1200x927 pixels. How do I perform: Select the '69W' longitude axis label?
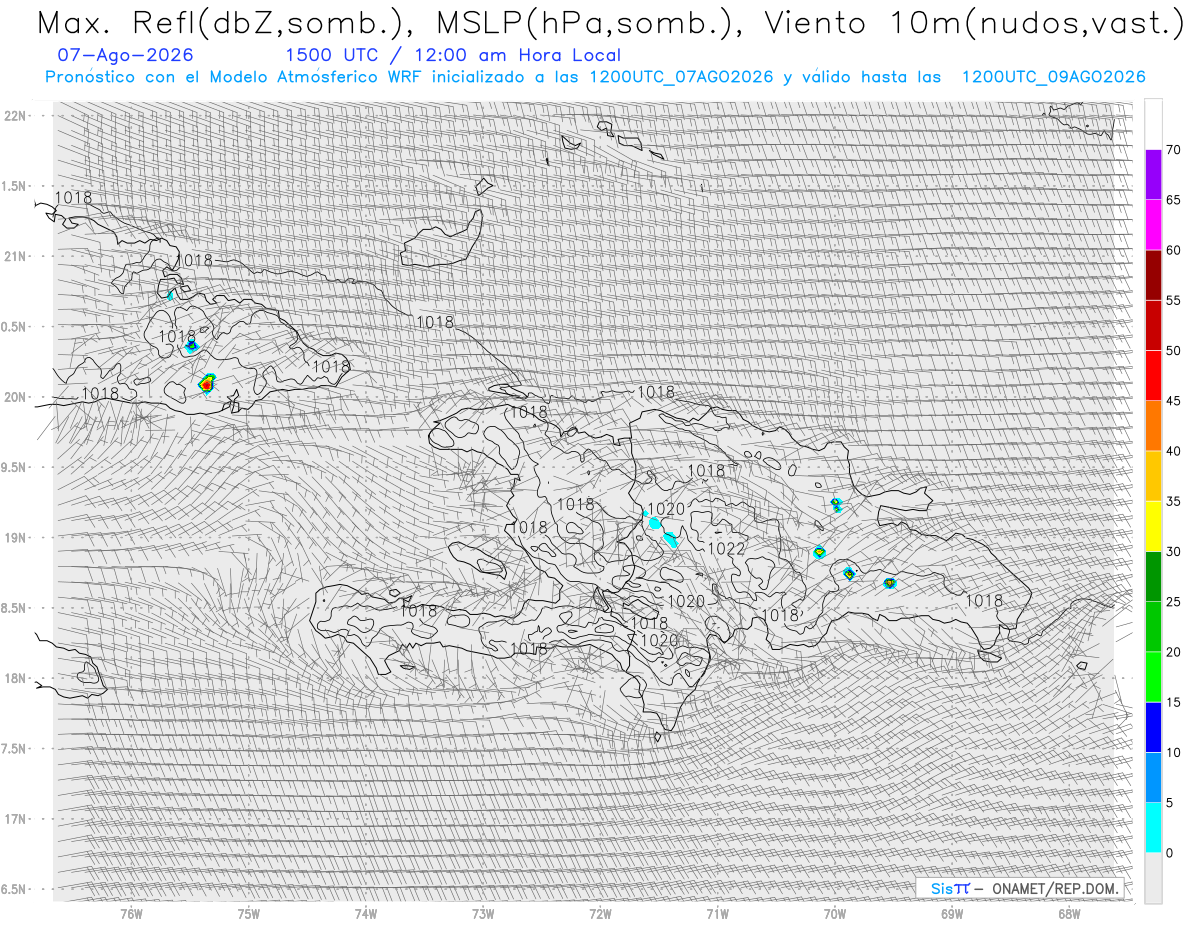pyautogui.click(x=952, y=913)
